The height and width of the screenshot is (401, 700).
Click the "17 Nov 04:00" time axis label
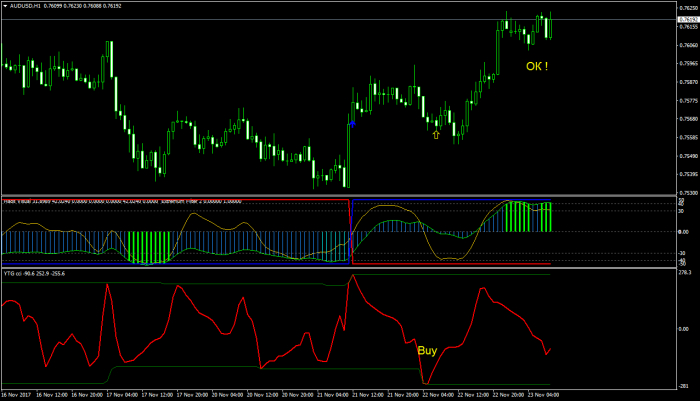coord(122,395)
